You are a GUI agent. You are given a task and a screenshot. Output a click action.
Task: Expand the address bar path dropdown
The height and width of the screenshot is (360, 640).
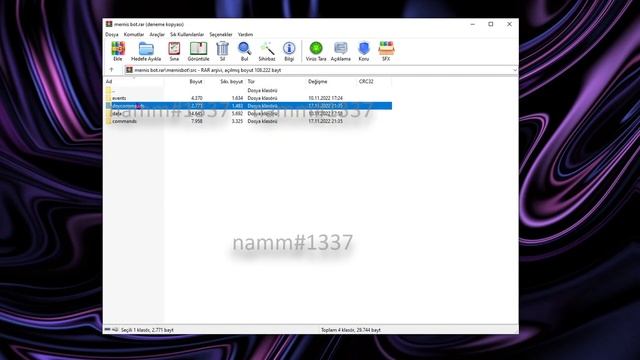click(515, 70)
